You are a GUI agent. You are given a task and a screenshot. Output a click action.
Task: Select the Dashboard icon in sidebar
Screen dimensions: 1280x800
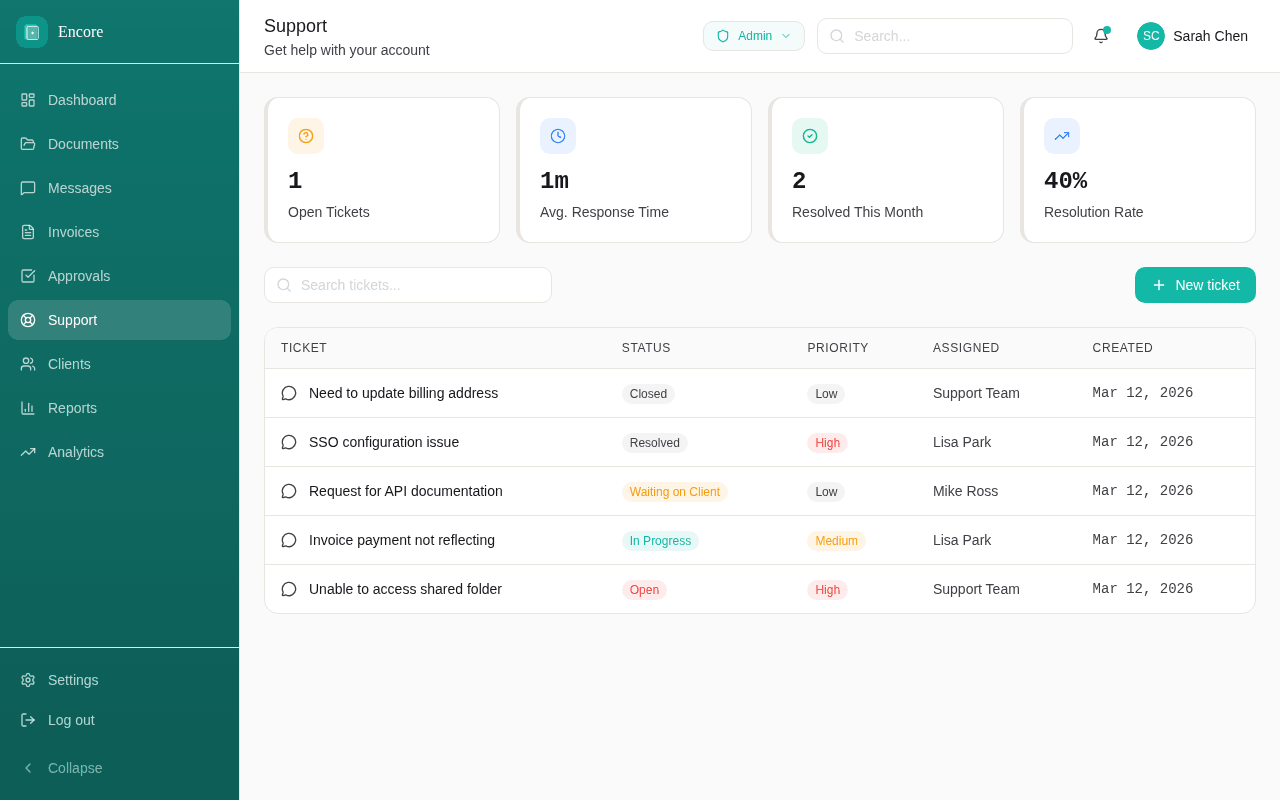(28, 100)
